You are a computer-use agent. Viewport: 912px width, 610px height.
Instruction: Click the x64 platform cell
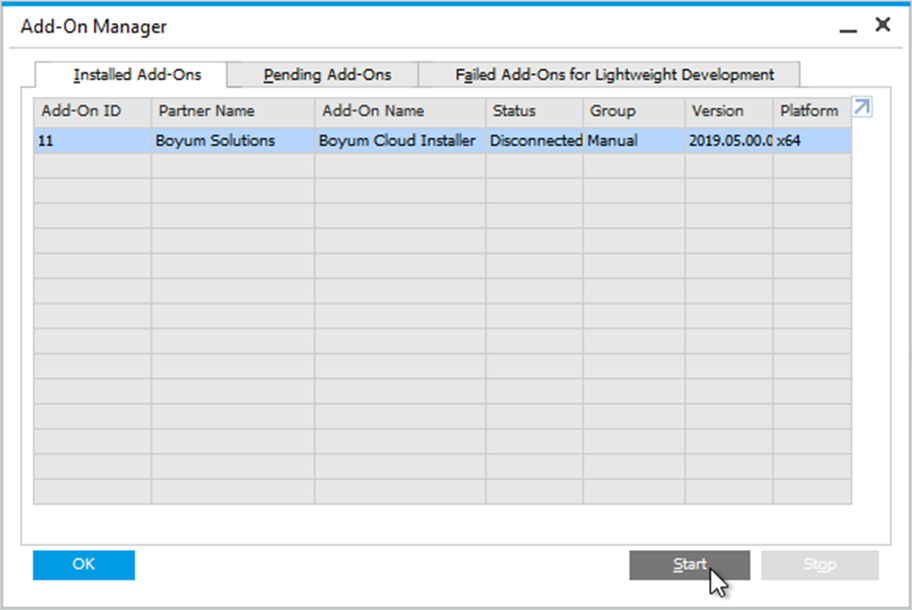coord(812,141)
